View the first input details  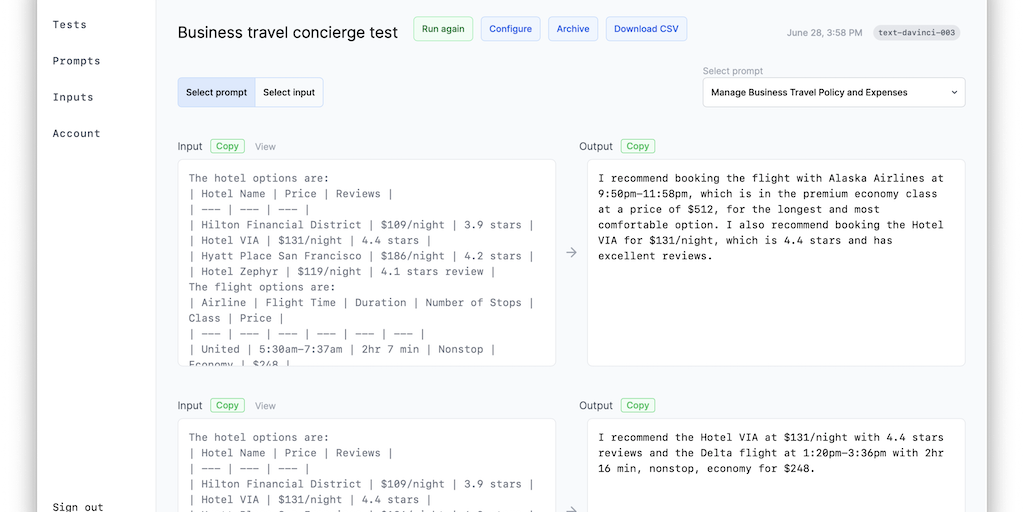(x=265, y=147)
